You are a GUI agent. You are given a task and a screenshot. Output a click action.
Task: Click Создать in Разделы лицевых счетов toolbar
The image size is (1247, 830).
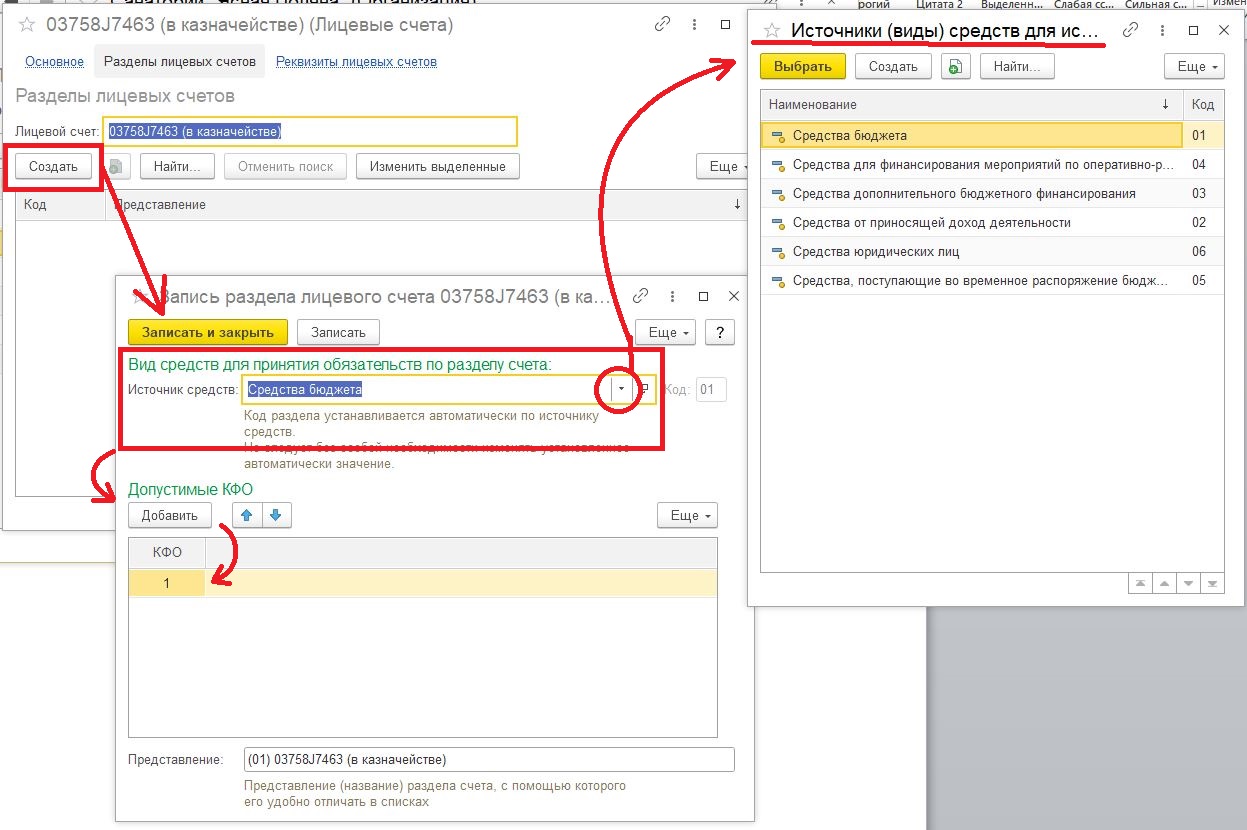53,166
